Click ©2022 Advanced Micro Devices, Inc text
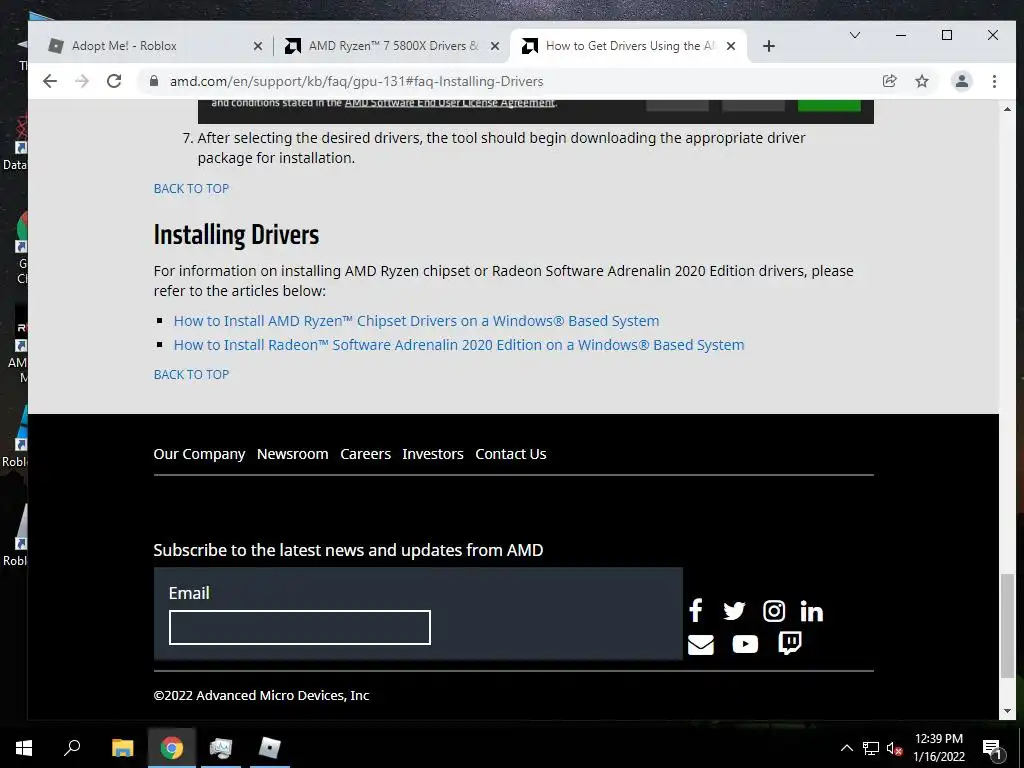1024x768 pixels. click(261, 696)
